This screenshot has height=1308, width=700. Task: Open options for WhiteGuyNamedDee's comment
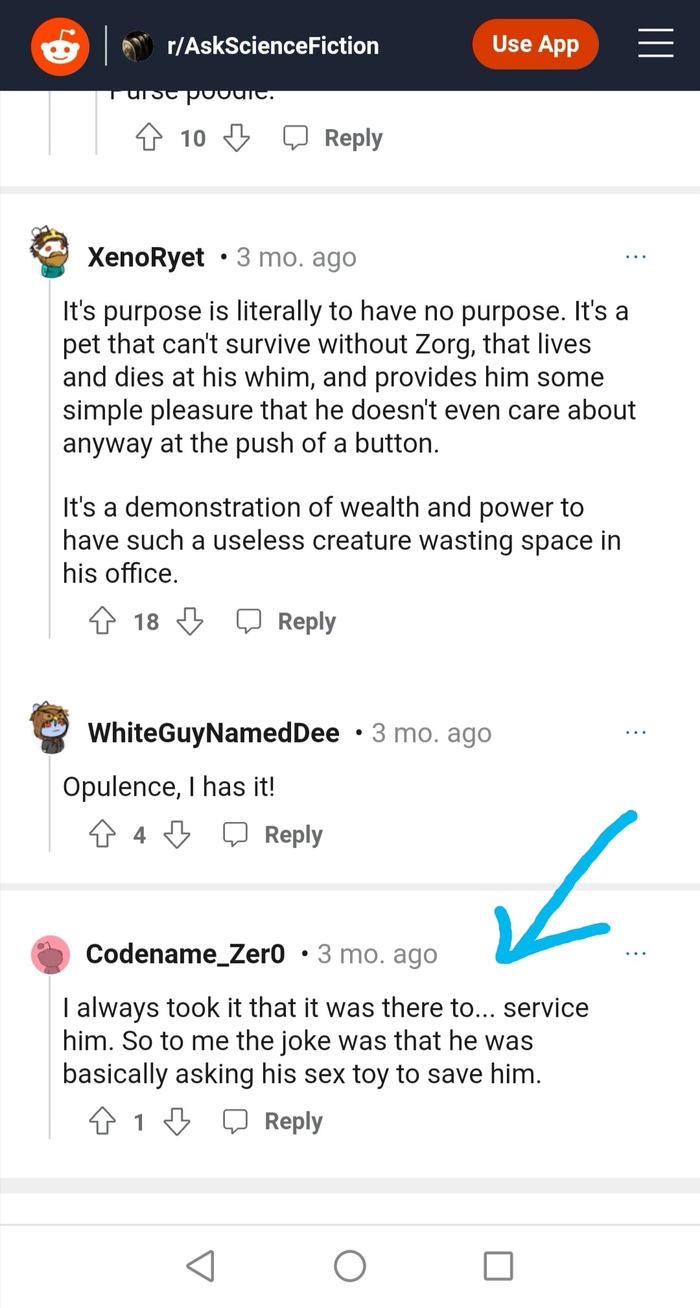click(636, 733)
